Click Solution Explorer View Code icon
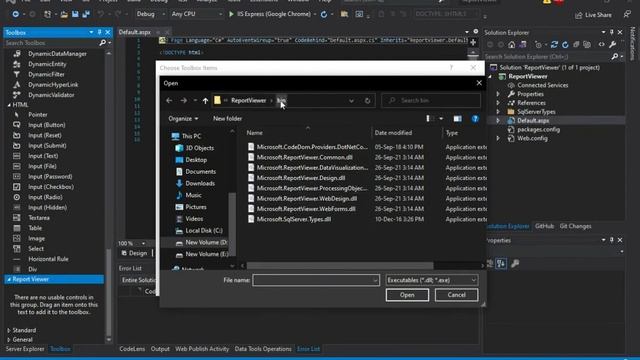 602,44
